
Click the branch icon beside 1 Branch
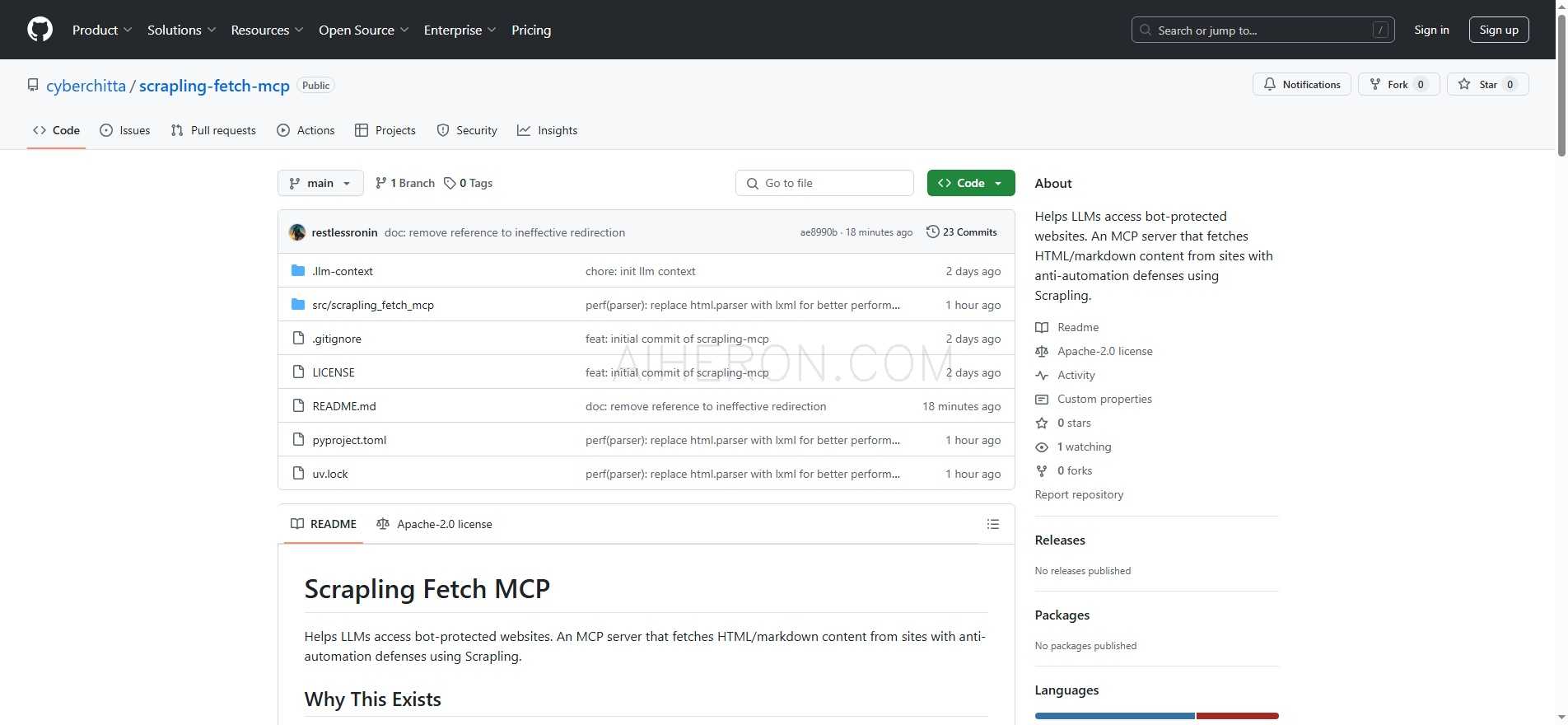(x=380, y=183)
